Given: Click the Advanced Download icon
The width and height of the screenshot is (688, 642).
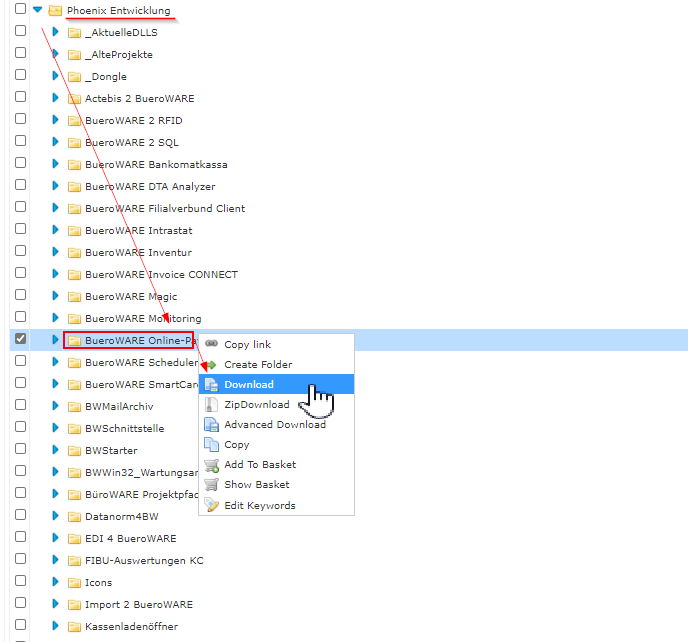Looking at the screenshot, I should point(211,424).
